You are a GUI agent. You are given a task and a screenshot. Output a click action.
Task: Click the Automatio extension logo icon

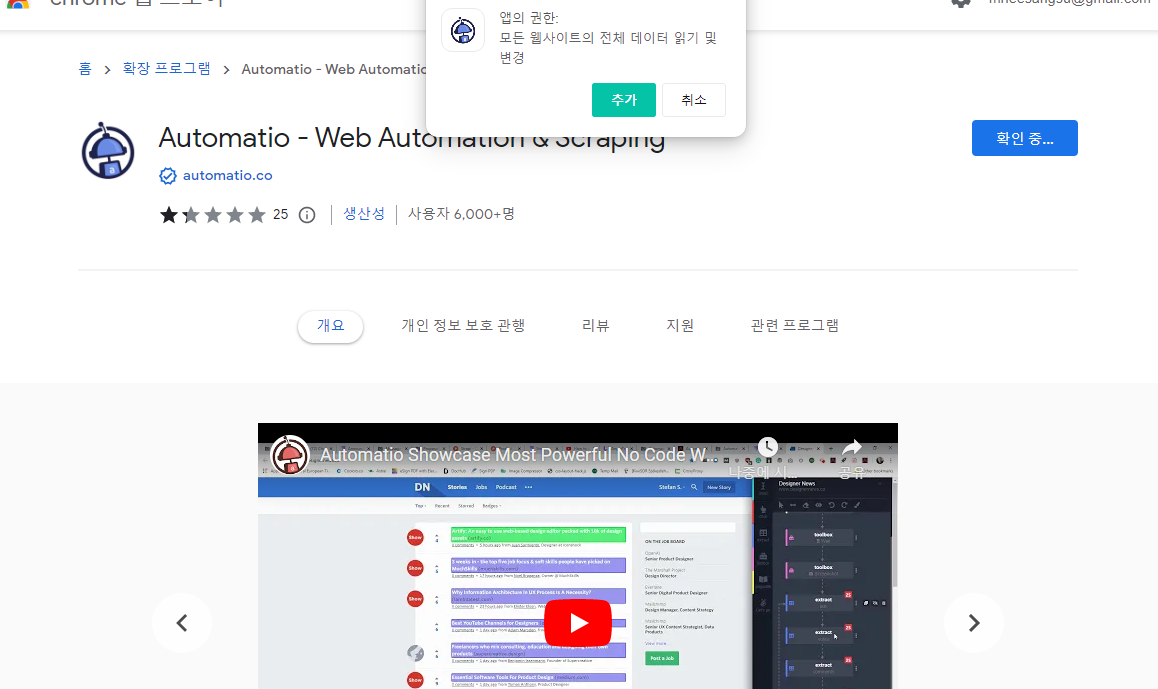click(x=108, y=151)
